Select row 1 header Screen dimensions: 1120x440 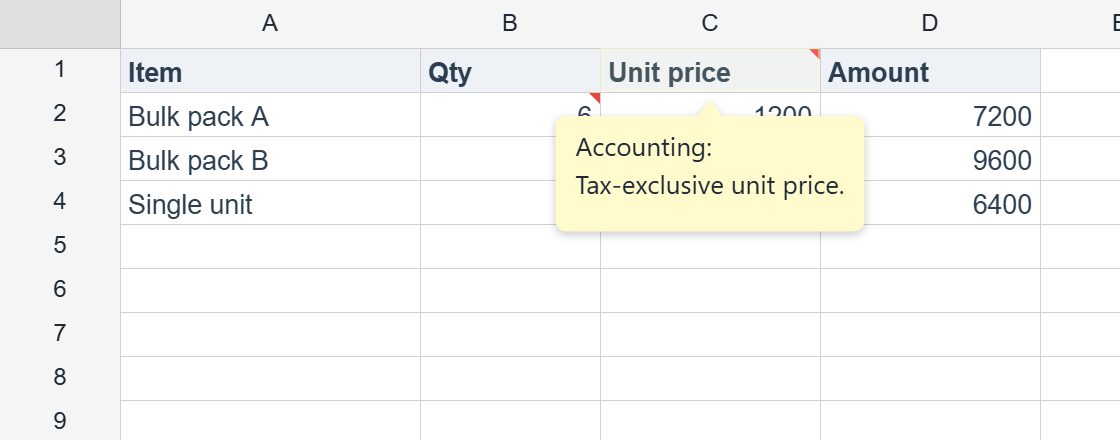point(60,70)
